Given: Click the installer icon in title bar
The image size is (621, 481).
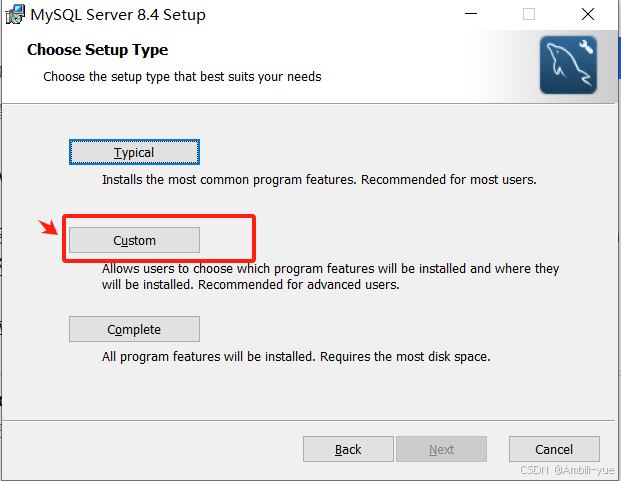Looking at the screenshot, I should coord(15,15).
